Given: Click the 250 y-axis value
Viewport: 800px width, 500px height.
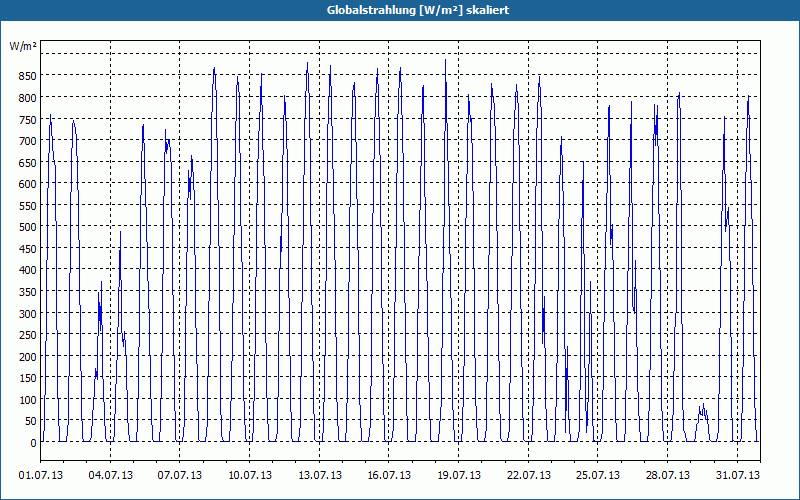Looking at the screenshot, I should tap(27, 335).
